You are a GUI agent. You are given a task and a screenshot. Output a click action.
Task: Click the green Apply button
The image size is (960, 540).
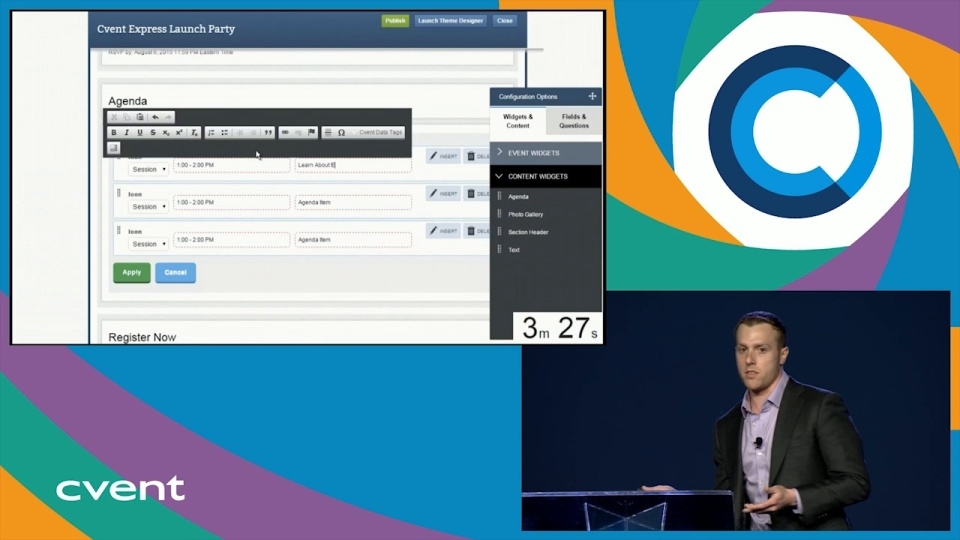click(x=132, y=272)
